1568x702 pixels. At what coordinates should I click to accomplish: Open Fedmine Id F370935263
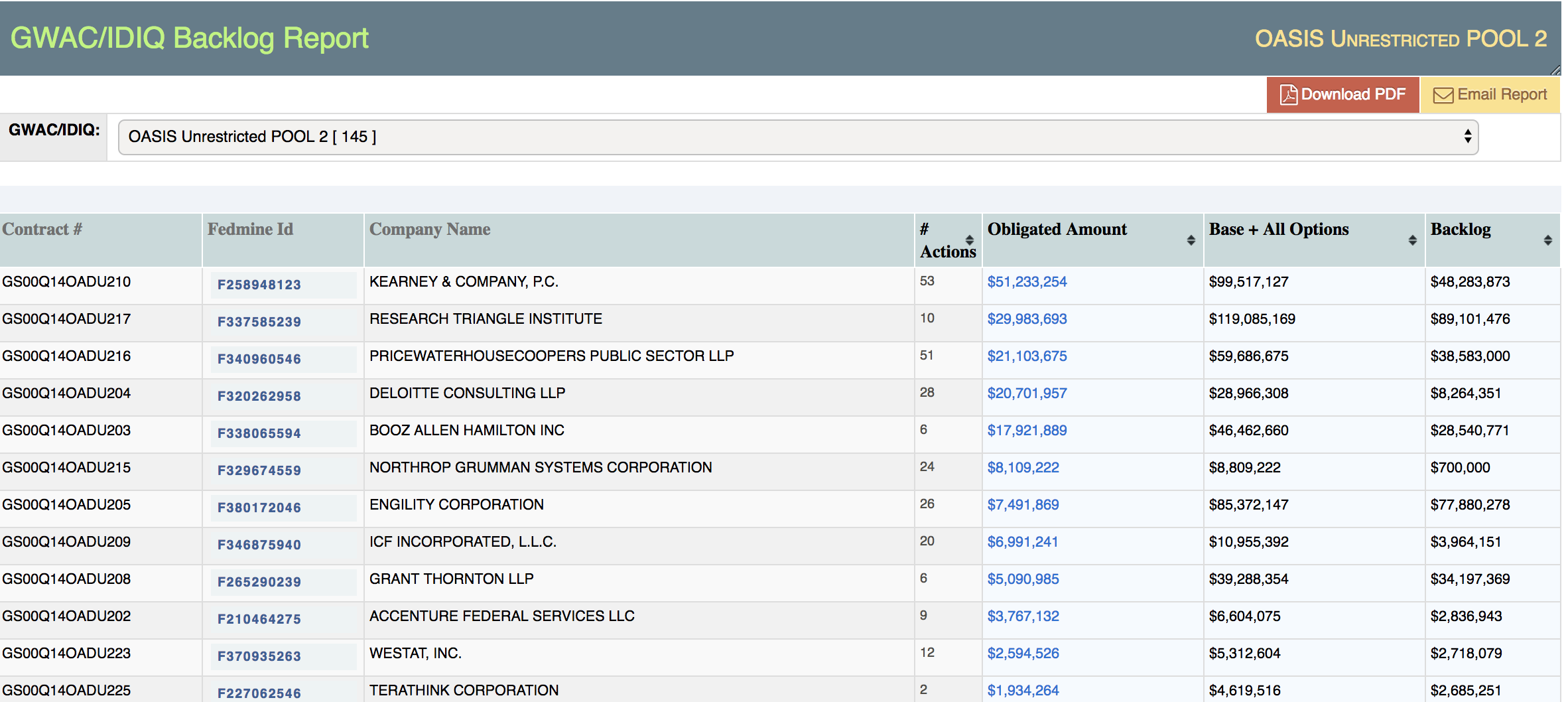(259, 656)
